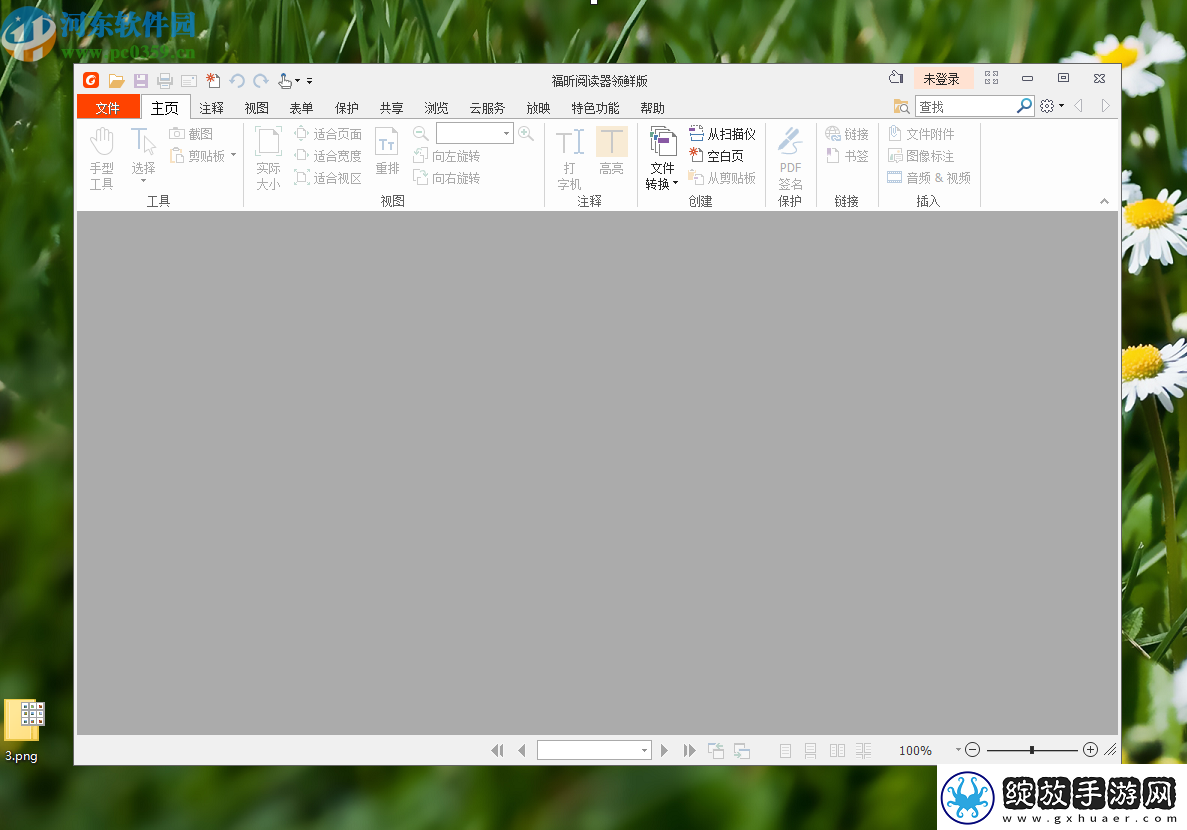Click the search magnifier button
The height and width of the screenshot is (830, 1187).
1024,106
